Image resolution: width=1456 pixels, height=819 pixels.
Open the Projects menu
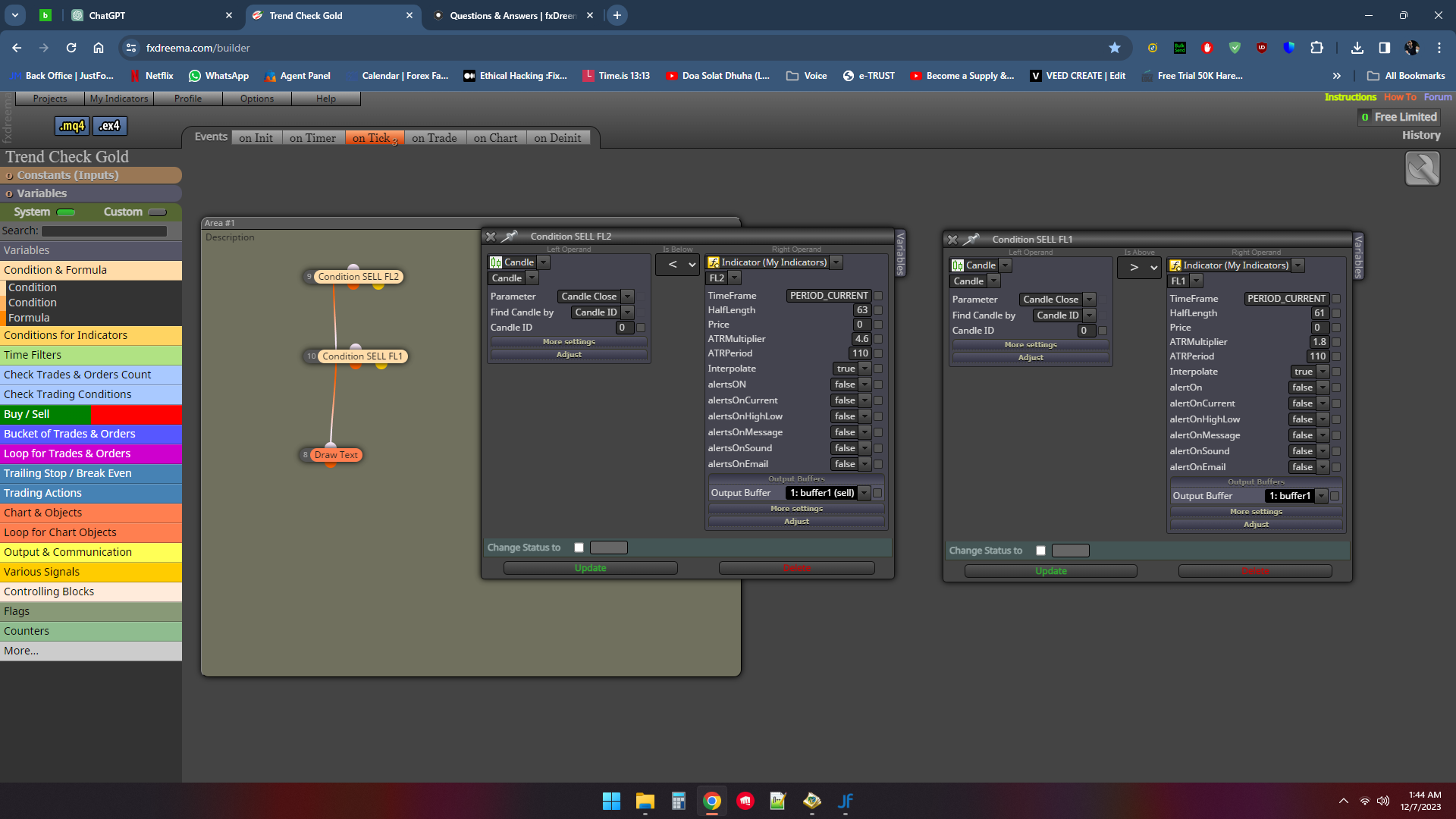(50, 99)
